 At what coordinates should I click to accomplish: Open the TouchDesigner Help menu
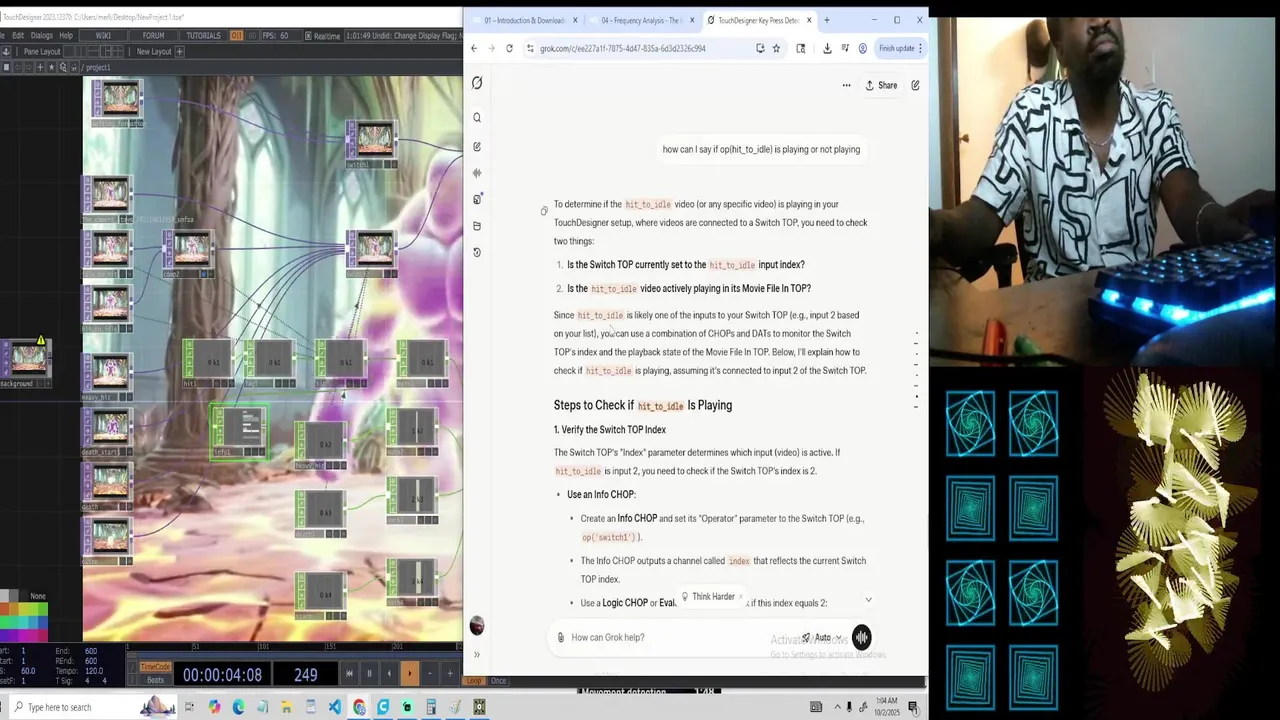66,36
